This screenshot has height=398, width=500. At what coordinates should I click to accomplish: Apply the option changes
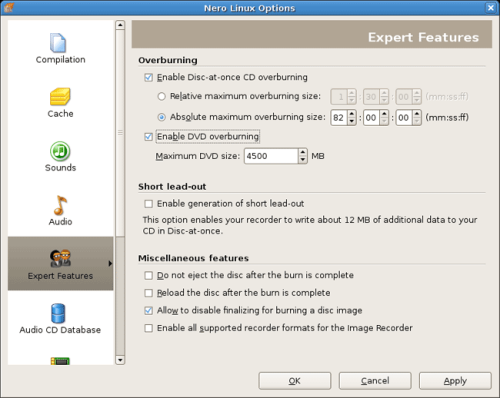click(x=455, y=381)
